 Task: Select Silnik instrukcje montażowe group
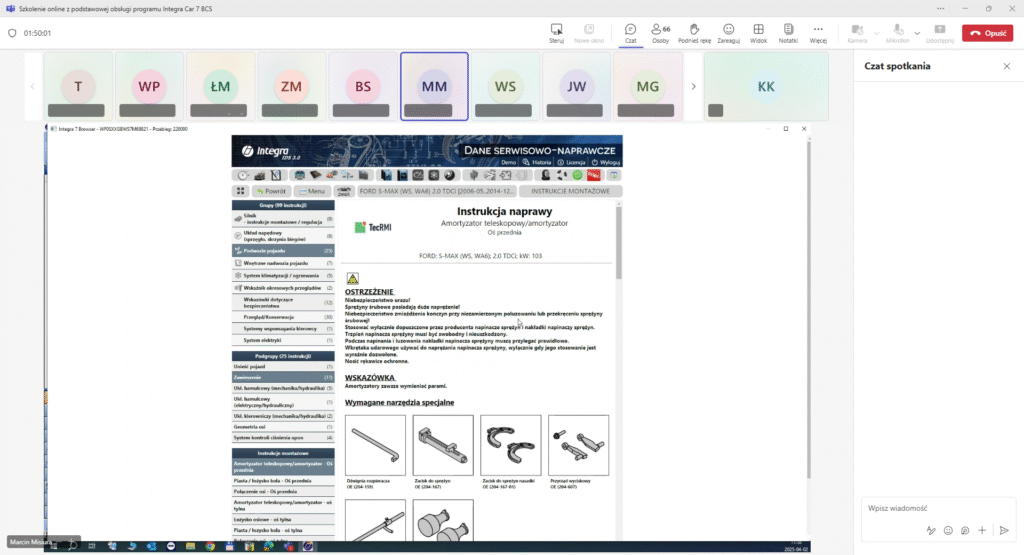pos(283,219)
